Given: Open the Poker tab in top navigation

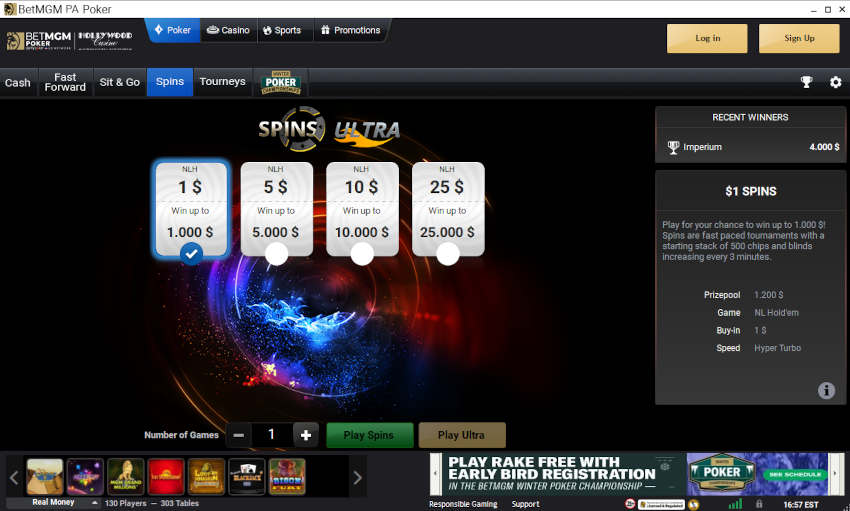Looking at the screenshot, I should [173, 30].
